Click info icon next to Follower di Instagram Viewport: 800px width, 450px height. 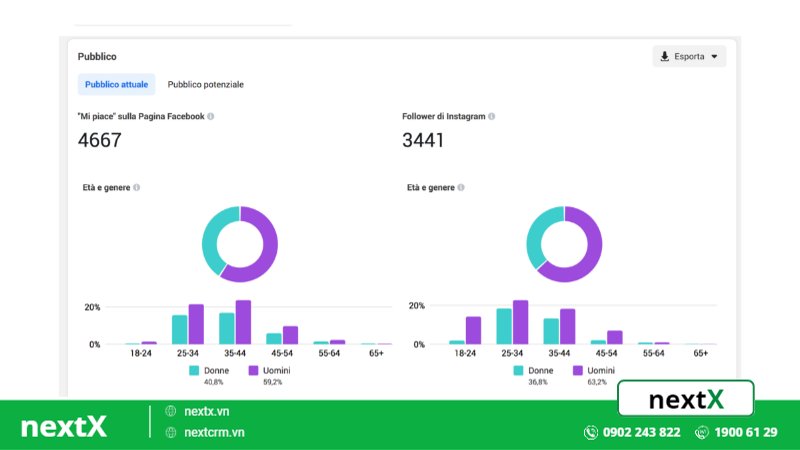[x=492, y=117]
